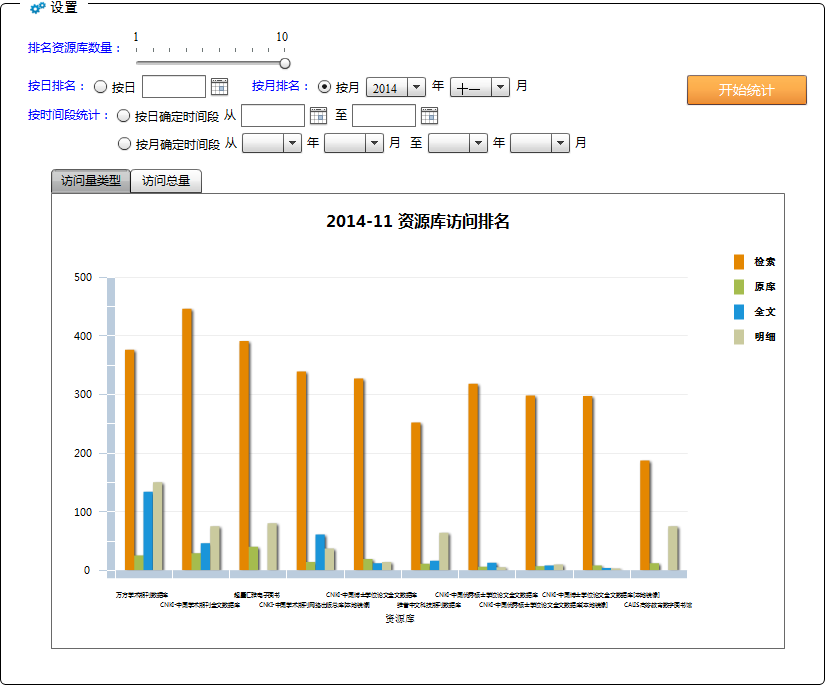Screen dimensions: 825x685
Task: Click beige 明细 legend swatch
Action: [739, 337]
